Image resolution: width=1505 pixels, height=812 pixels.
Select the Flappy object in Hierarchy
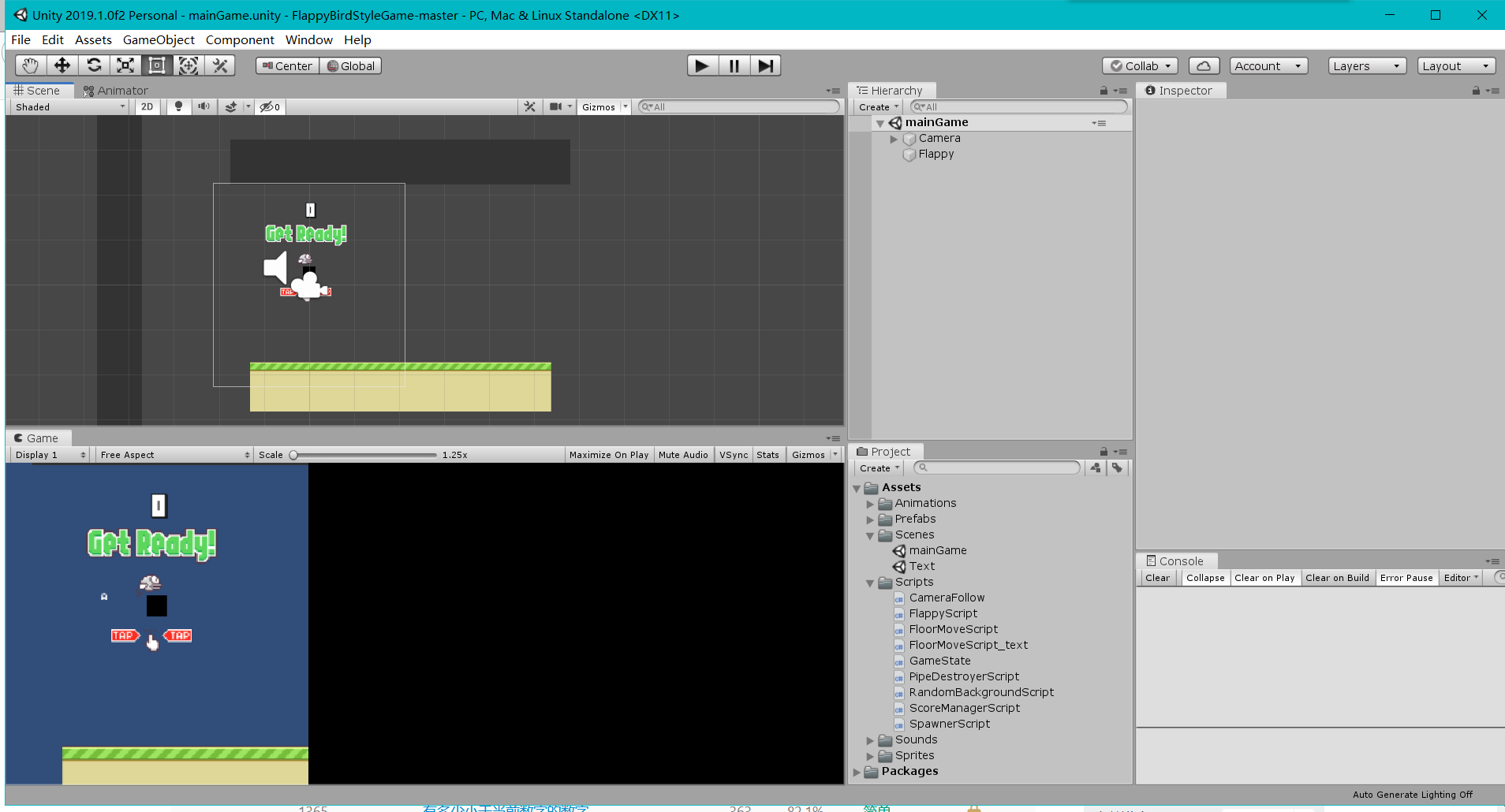click(935, 154)
